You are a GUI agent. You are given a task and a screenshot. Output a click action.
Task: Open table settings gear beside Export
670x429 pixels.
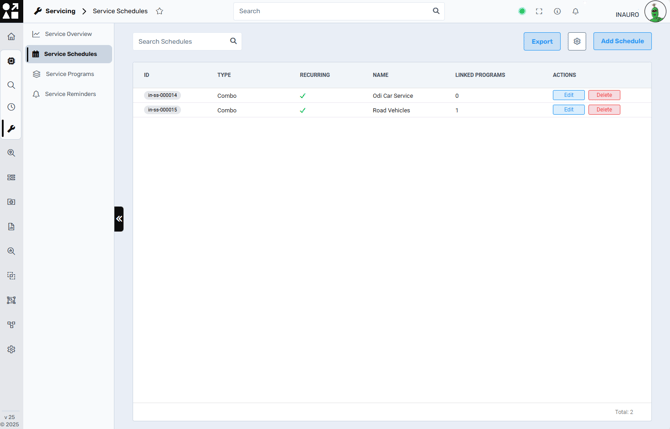(x=577, y=41)
